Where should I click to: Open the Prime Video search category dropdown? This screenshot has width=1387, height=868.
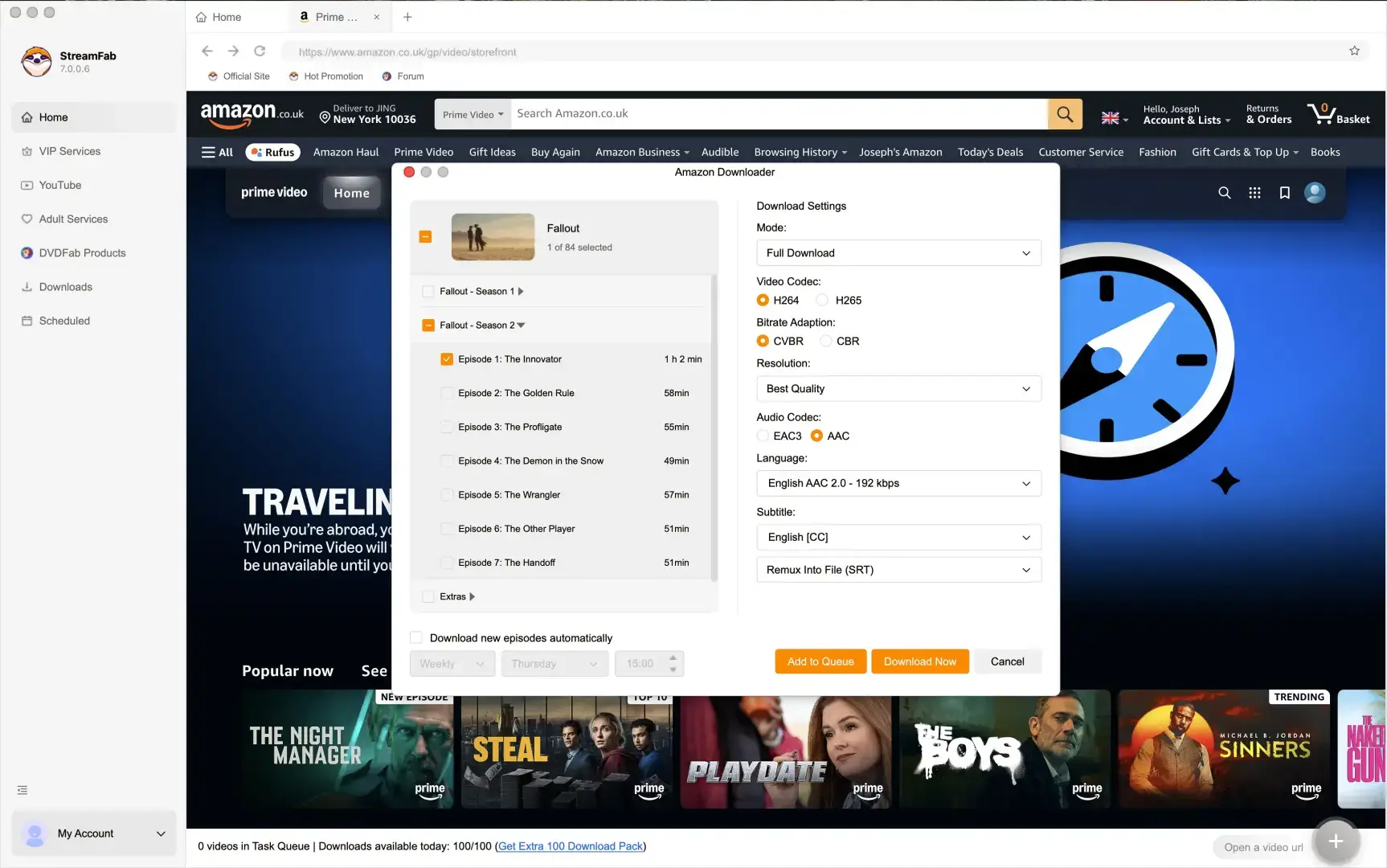point(473,114)
